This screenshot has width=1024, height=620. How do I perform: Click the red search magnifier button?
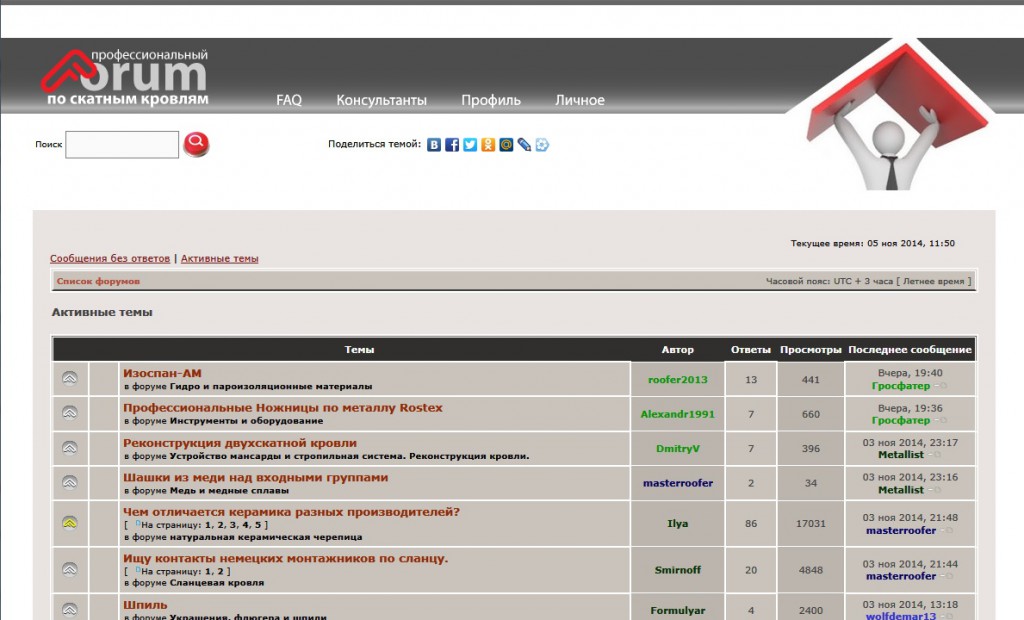(x=196, y=144)
